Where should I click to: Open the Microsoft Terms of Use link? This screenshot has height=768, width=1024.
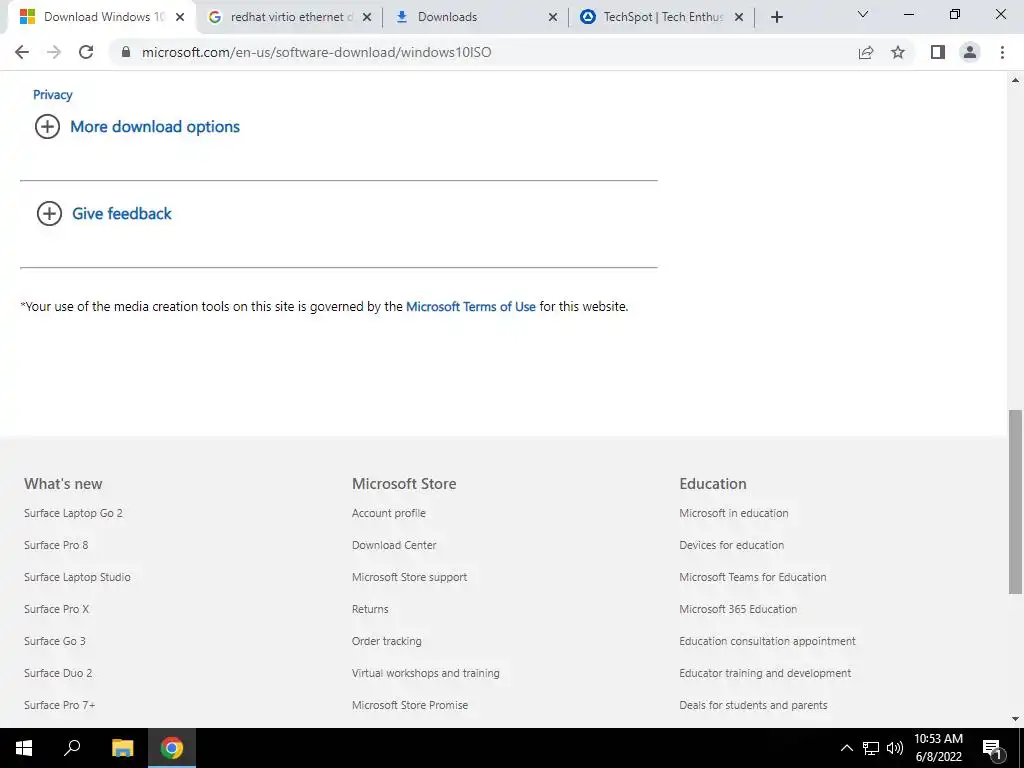coord(471,306)
